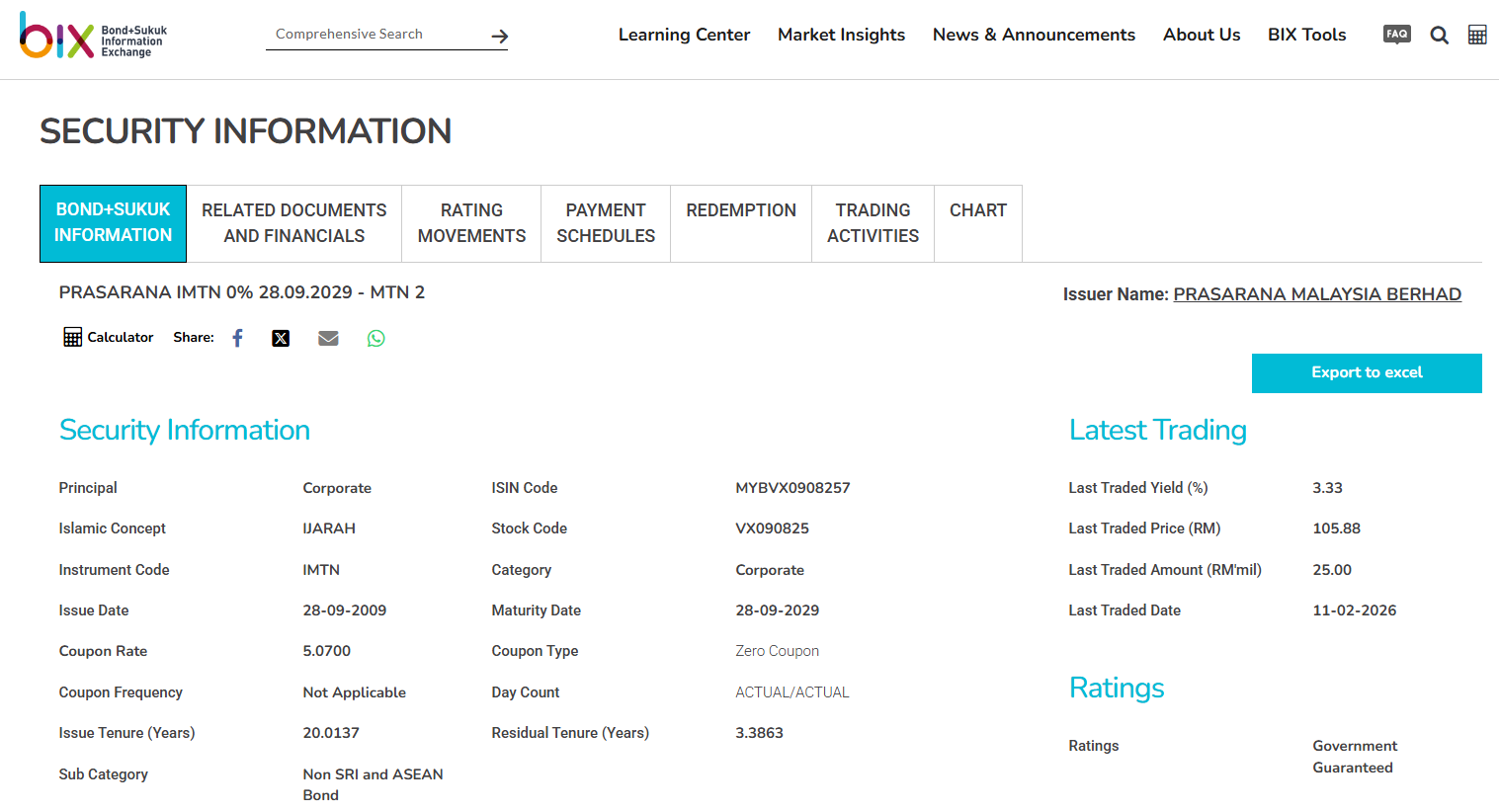Open the BIX Tools menu
1499x812 pixels.
click(1306, 35)
